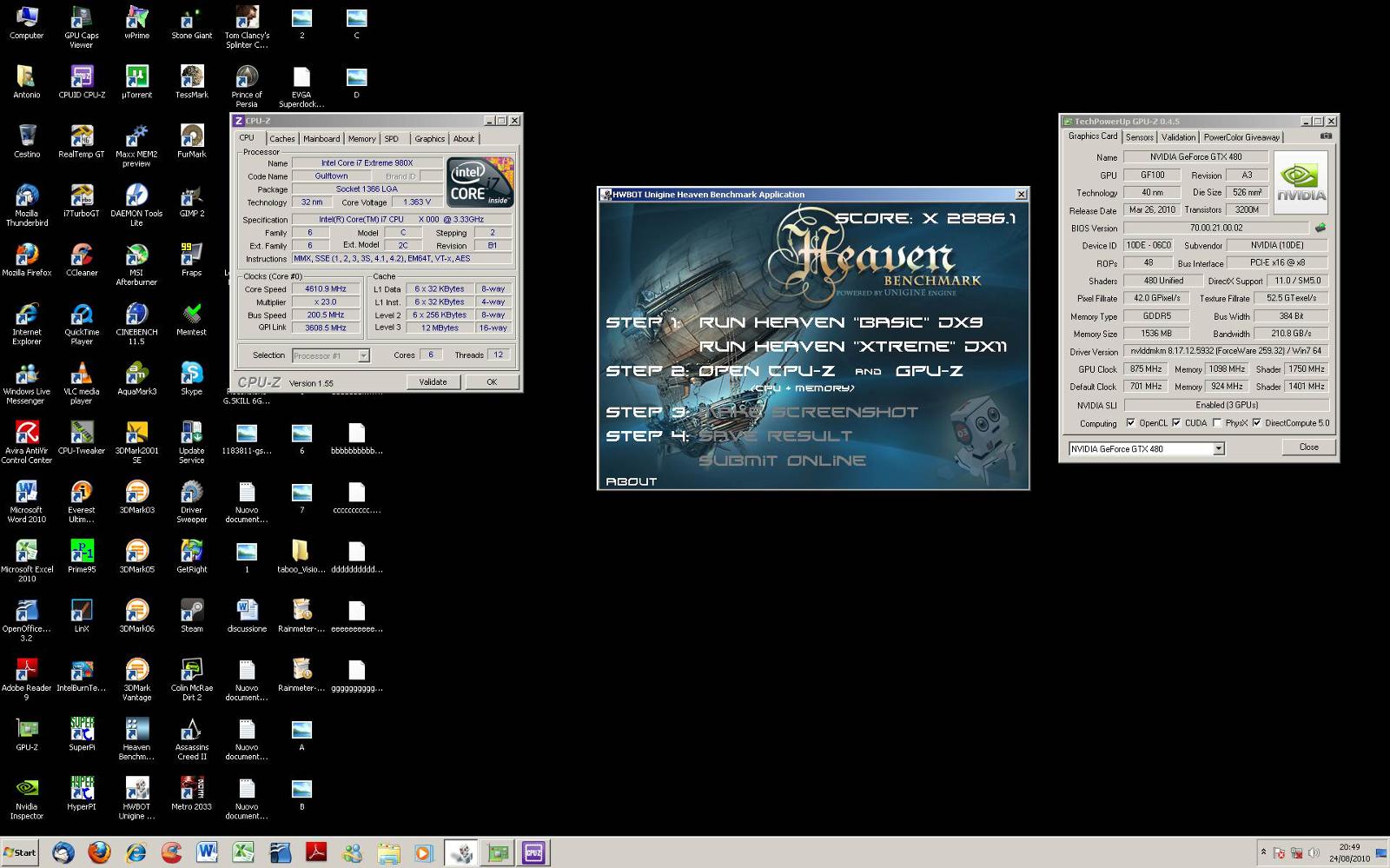Click the GPU-Z screenshot camera icon
This screenshot has width=1390, height=868.
click(x=1326, y=136)
